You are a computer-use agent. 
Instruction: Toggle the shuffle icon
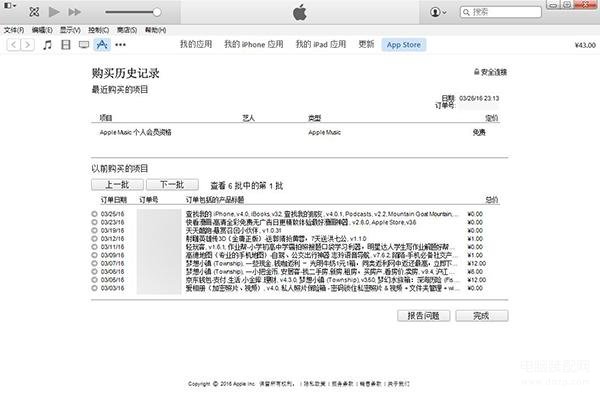[x=34, y=12]
